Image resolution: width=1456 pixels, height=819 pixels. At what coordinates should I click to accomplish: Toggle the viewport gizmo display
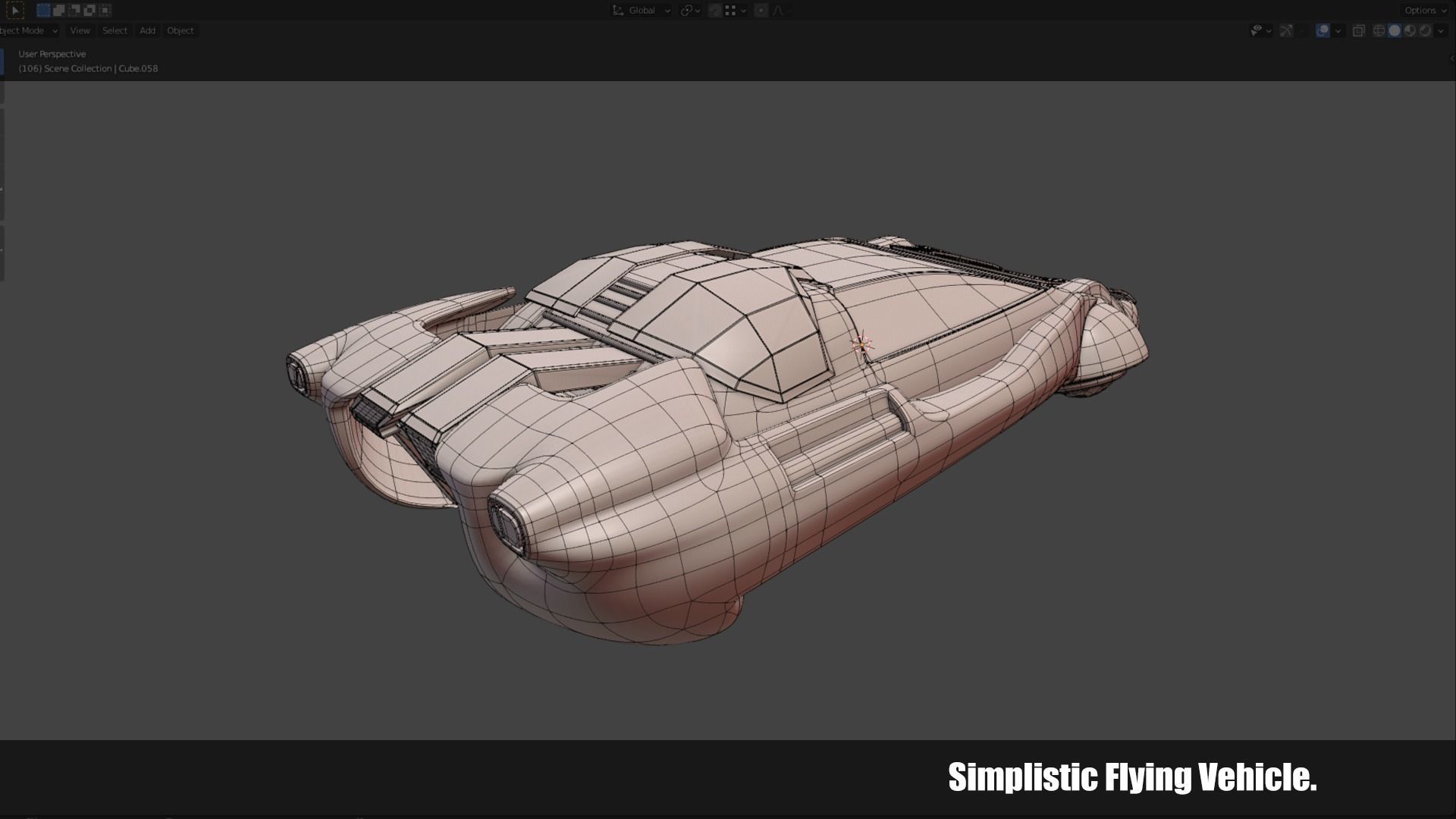click(1286, 31)
